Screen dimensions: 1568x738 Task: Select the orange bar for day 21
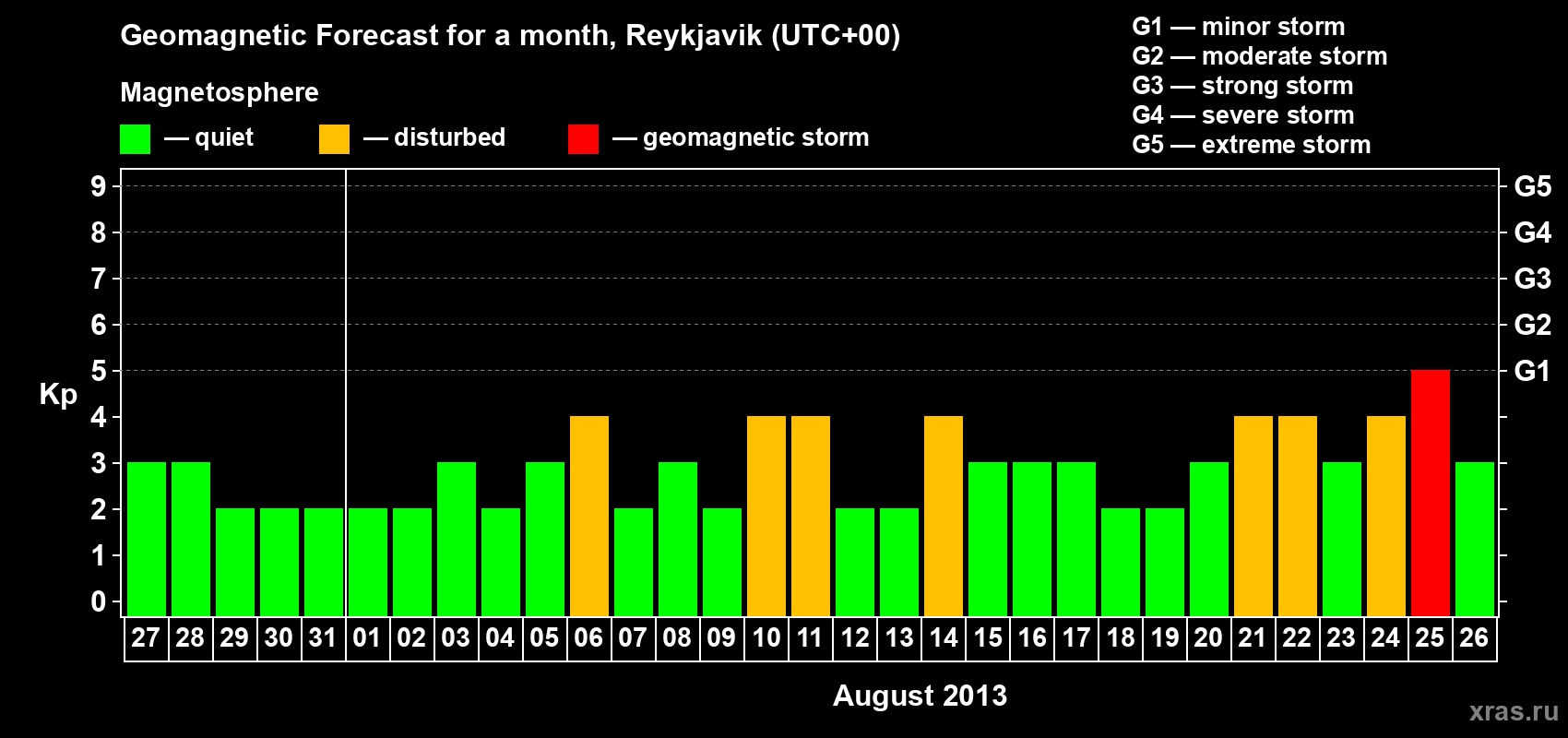pyautogui.click(x=1253, y=516)
